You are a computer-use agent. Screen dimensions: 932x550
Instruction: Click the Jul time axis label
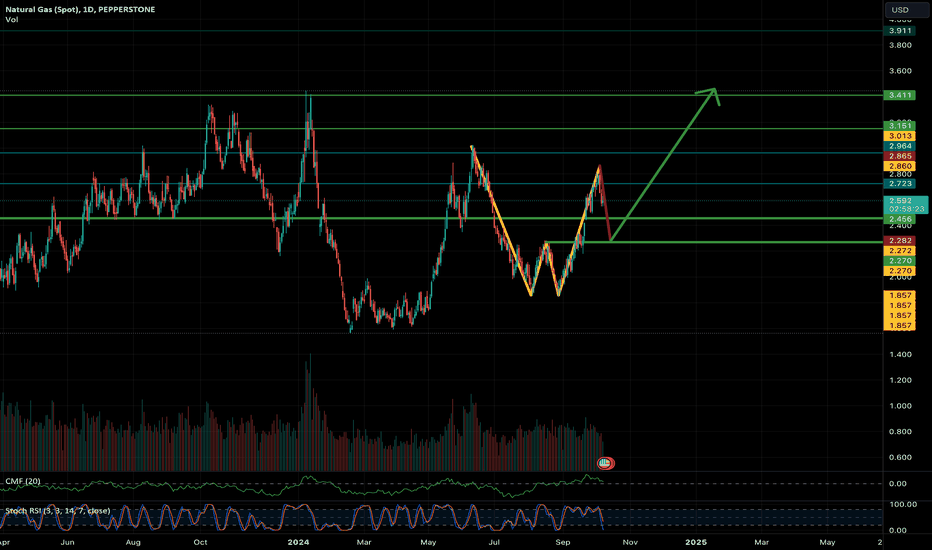[x=493, y=542]
